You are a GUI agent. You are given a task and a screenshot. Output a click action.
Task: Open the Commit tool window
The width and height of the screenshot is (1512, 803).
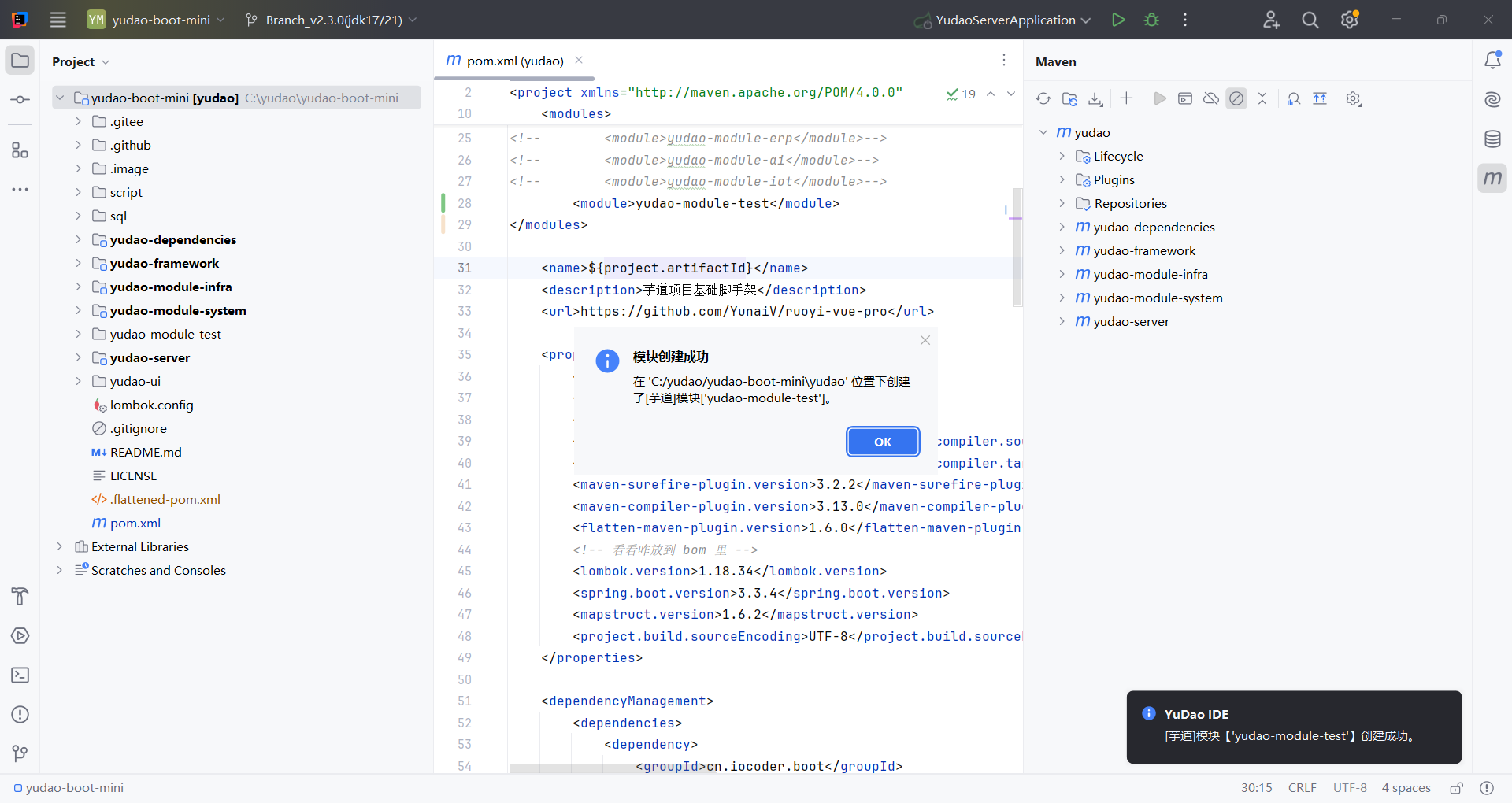pyautogui.click(x=20, y=100)
